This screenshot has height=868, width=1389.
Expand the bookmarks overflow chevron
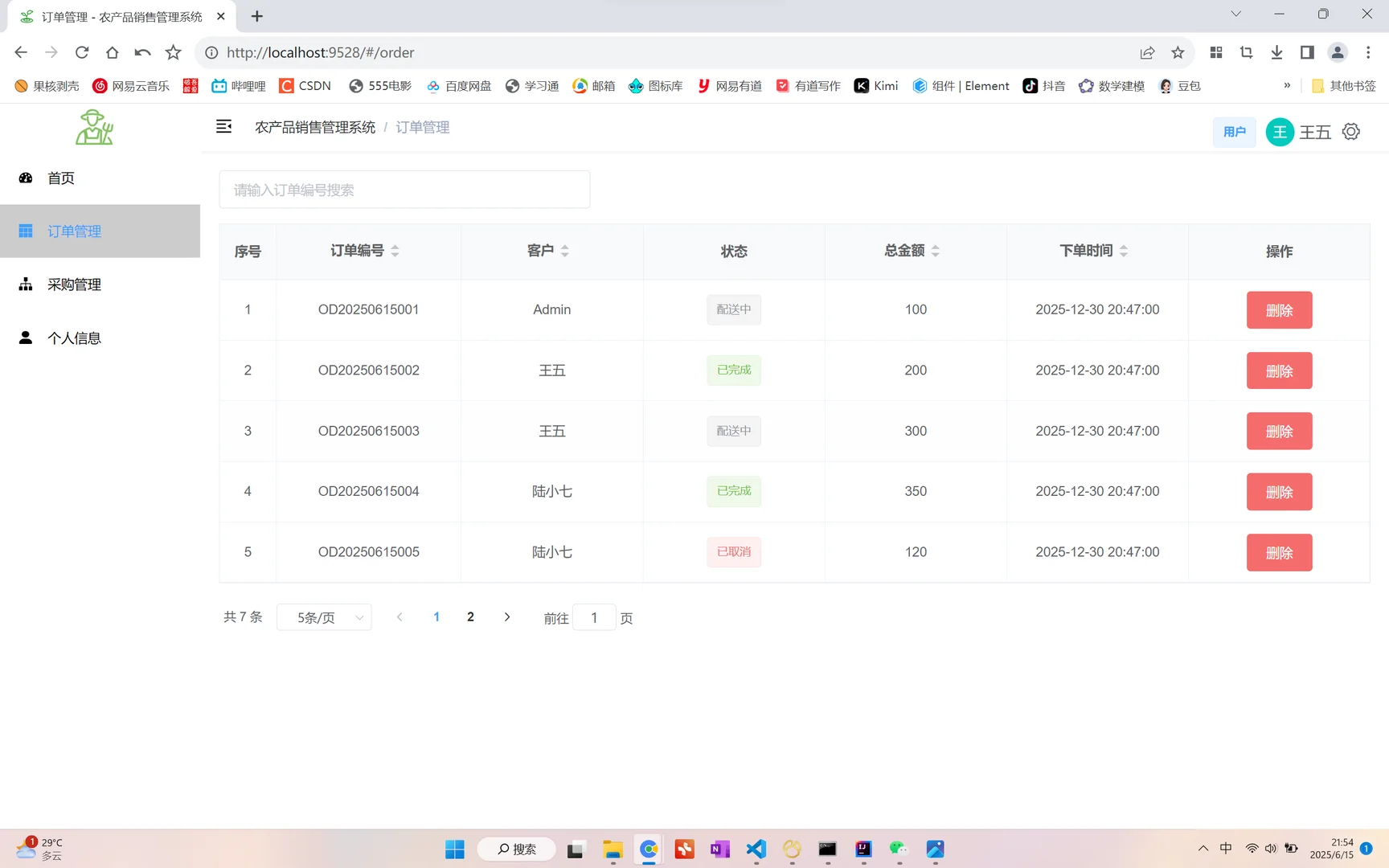(x=1286, y=86)
